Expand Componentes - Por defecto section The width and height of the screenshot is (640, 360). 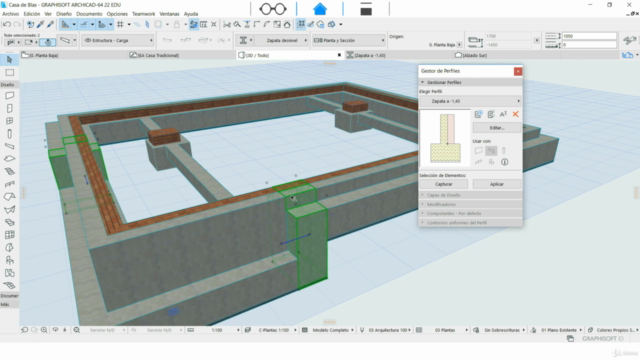coord(470,213)
